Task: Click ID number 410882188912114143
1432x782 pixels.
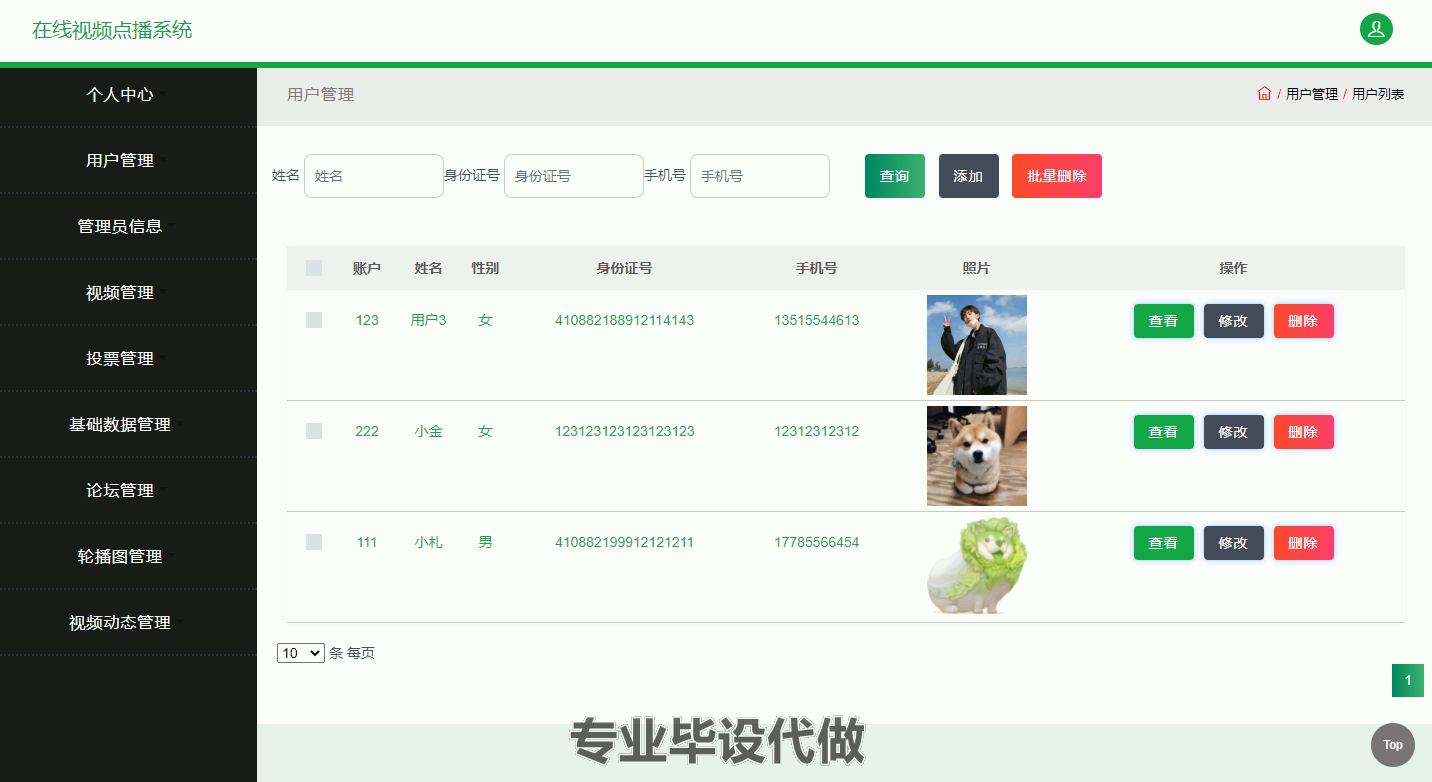Action: tap(625, 320)
